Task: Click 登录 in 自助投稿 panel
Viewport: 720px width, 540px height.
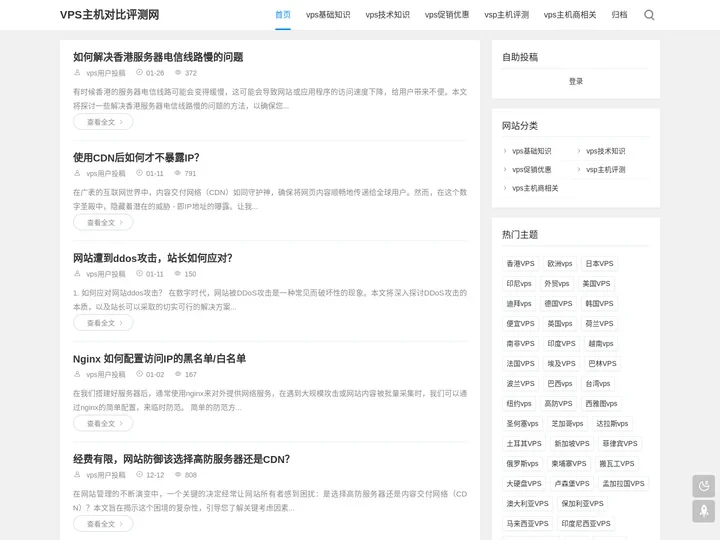Action: pos(576,81)
